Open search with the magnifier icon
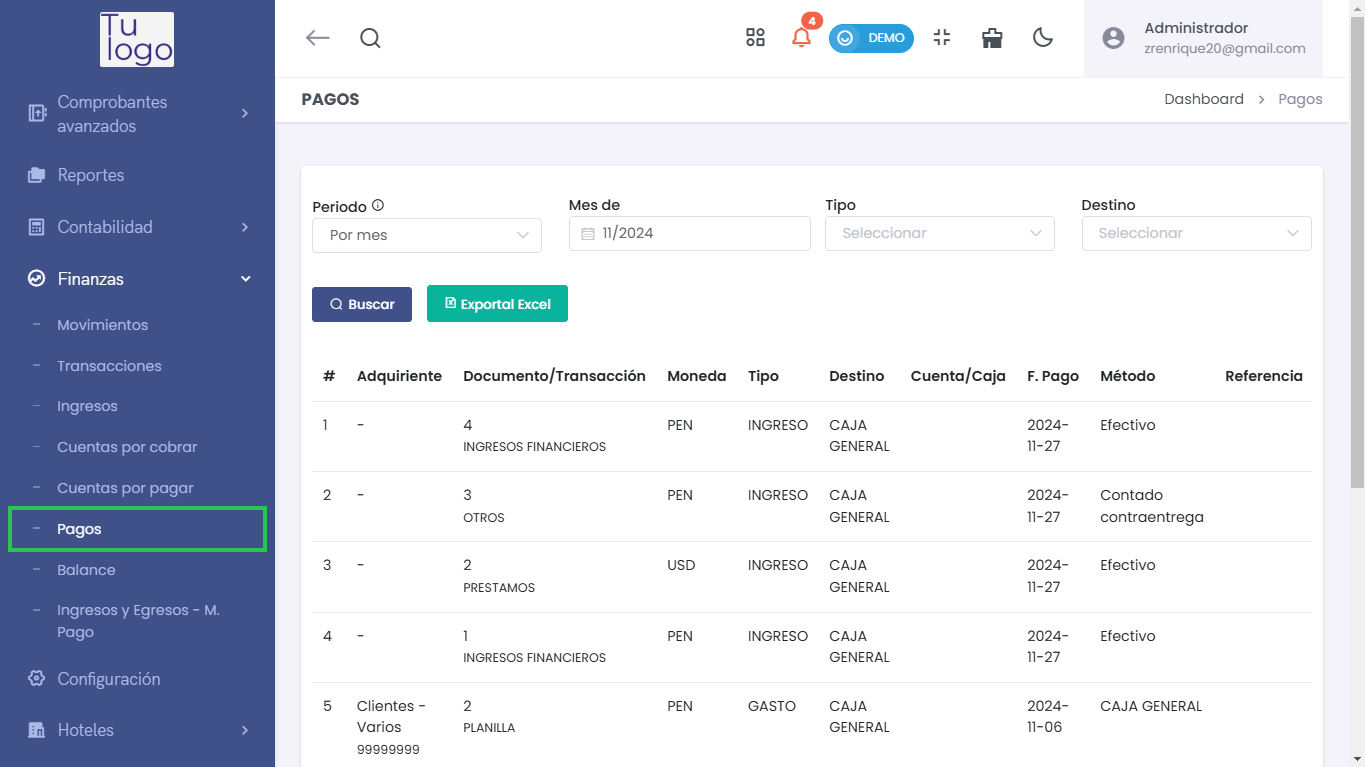Viewport: 1365px width, 767px height. coord(370,38)
